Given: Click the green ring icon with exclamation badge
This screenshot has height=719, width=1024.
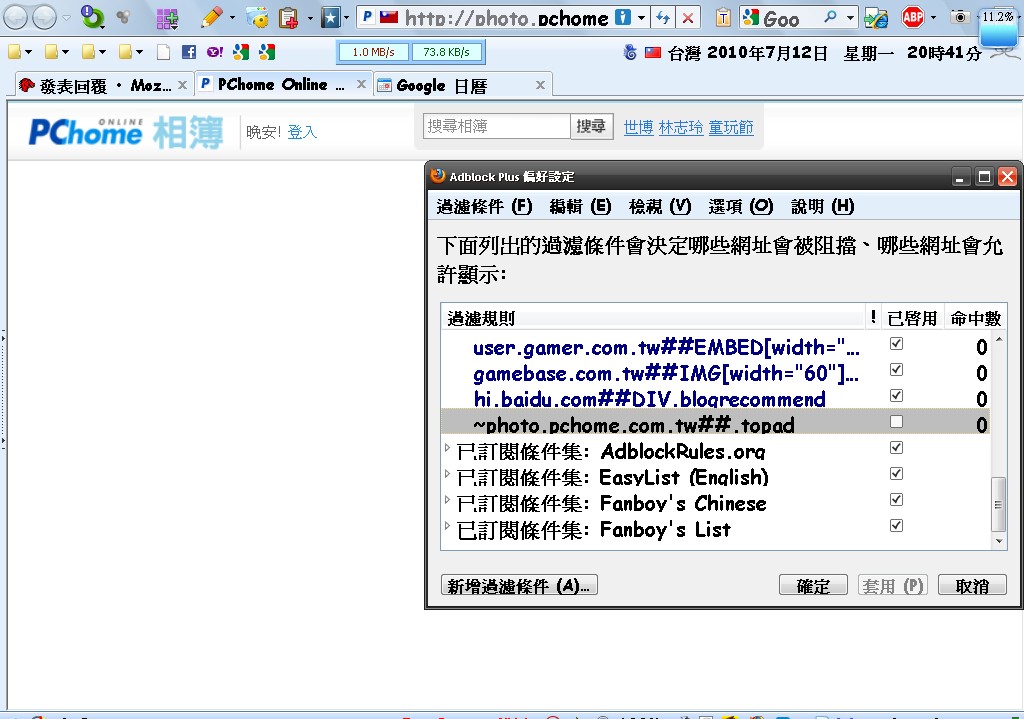Looking at the screenshot, I should [92, 17].
